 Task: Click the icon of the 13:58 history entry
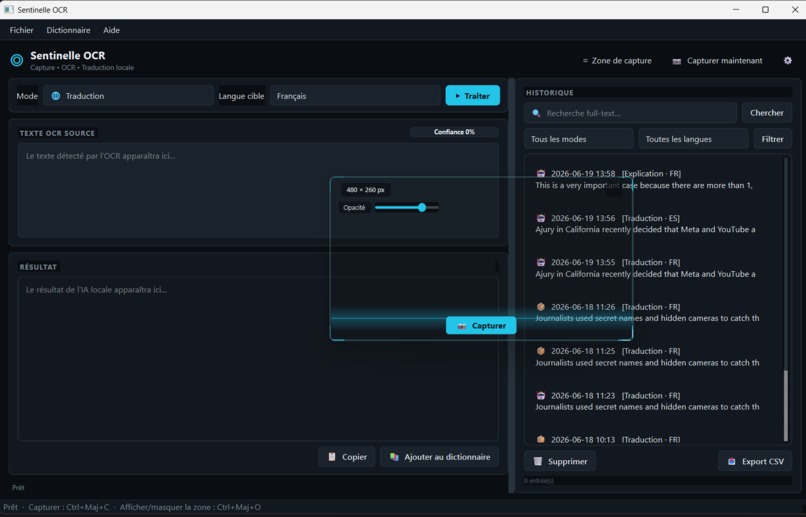541,174
